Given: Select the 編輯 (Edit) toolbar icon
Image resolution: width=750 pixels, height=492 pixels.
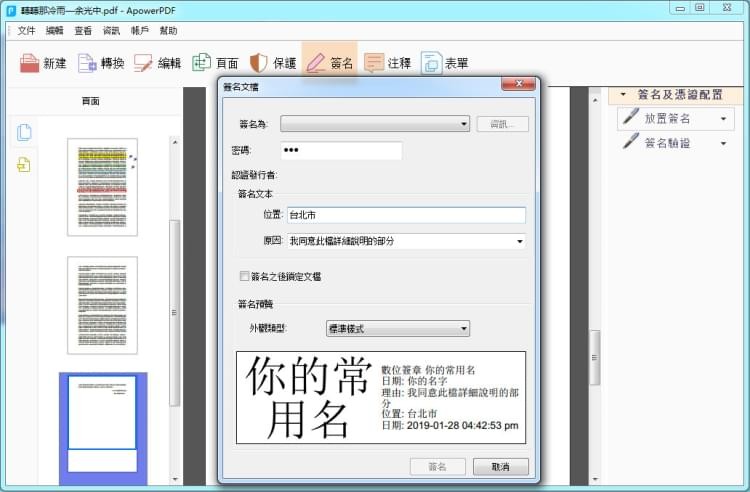Looking at the screenshot, I should (143, 63).
